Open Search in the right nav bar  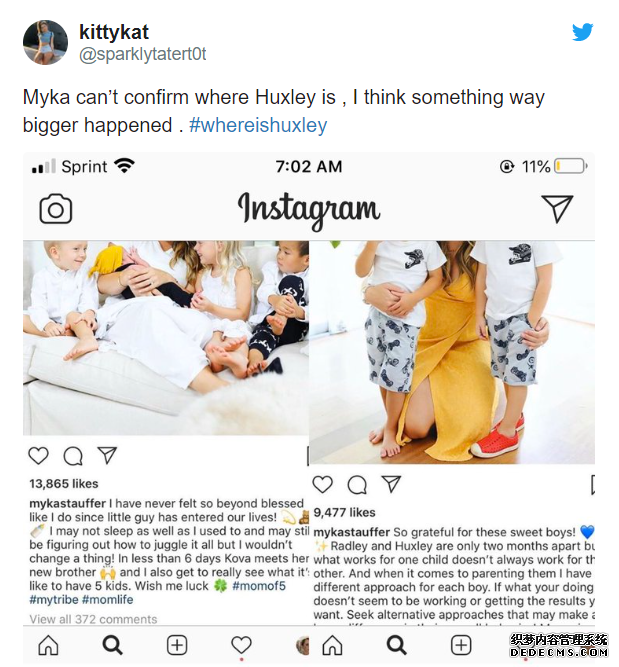(397, 645)
